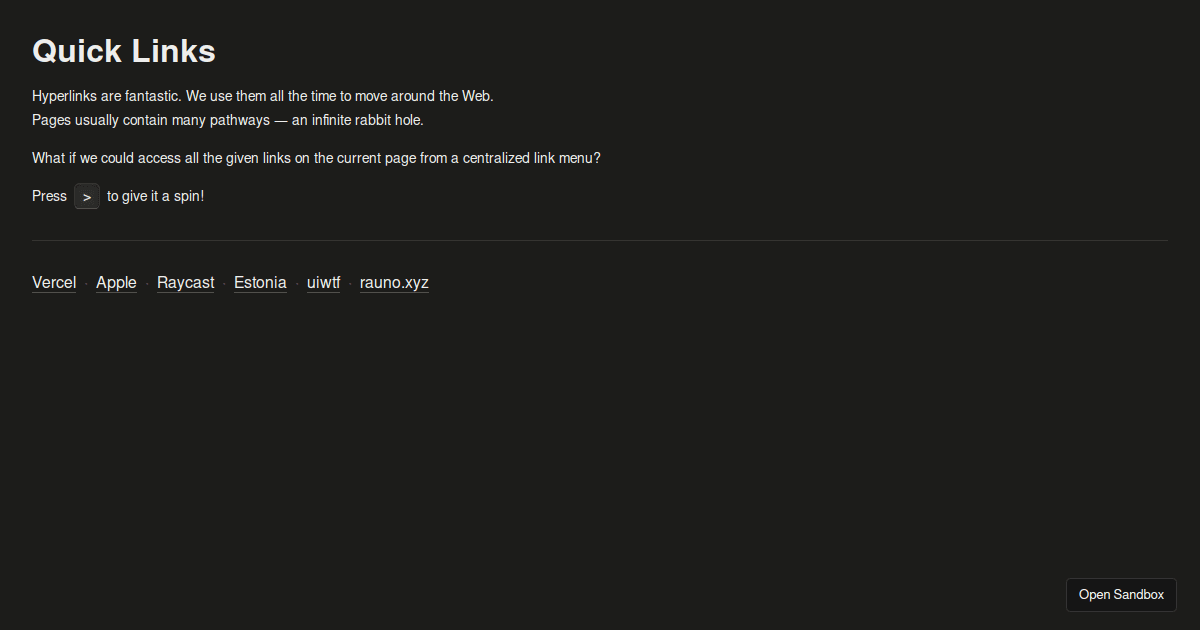Screen dimensions: 1200x630
Task: Click the Open Sandbox button
Action: pos(1121,594)
